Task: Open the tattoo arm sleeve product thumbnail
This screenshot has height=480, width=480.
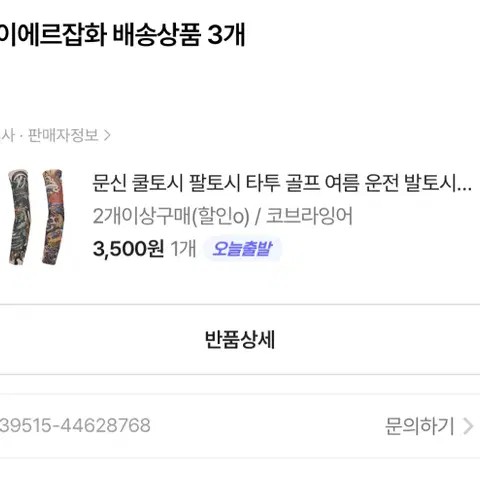Action: (36, 217)
